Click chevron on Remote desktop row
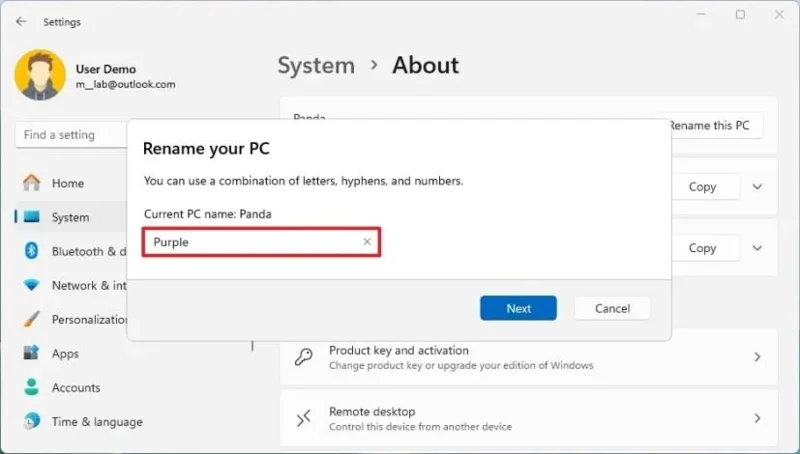 pos(758,418)
